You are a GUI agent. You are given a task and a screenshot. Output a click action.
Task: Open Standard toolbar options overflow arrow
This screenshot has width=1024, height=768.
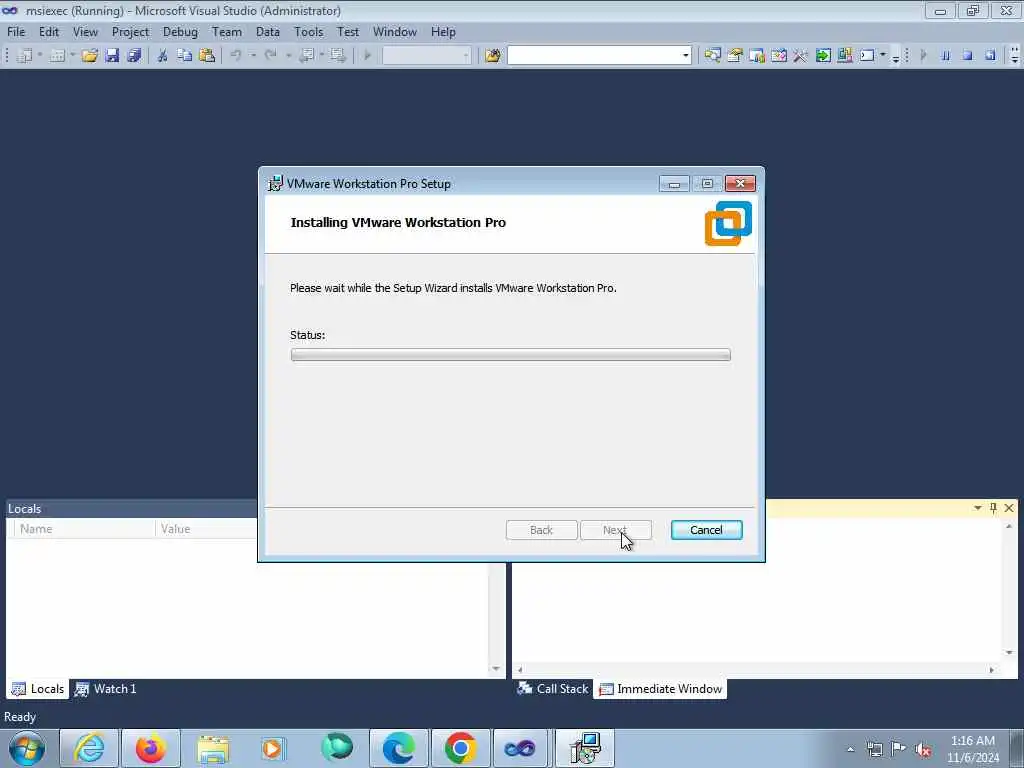coord(895,57)
